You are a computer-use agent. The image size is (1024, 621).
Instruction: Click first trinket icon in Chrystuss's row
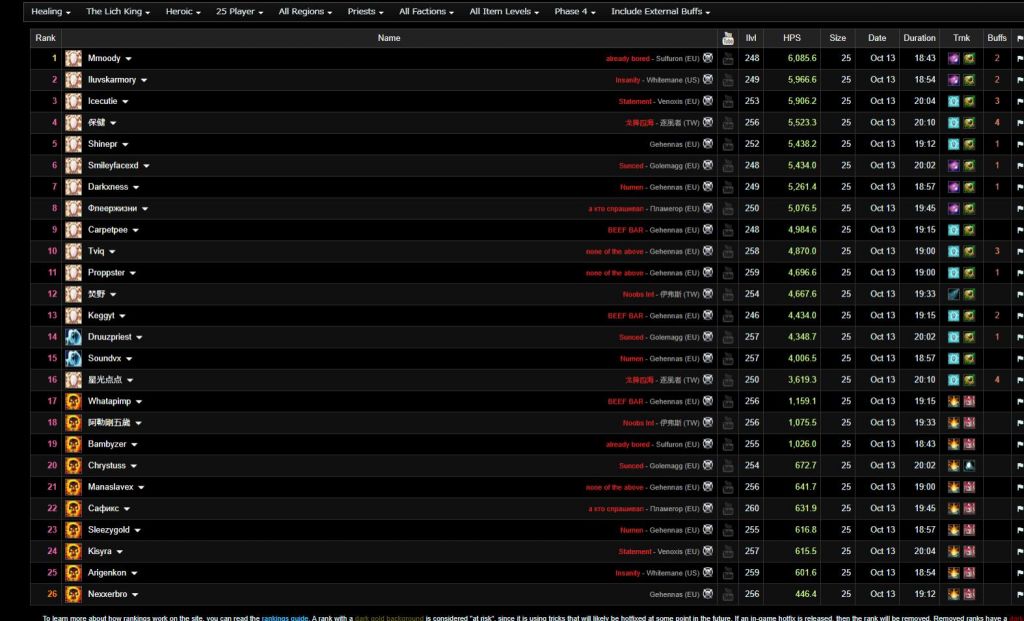pos(954,465)
